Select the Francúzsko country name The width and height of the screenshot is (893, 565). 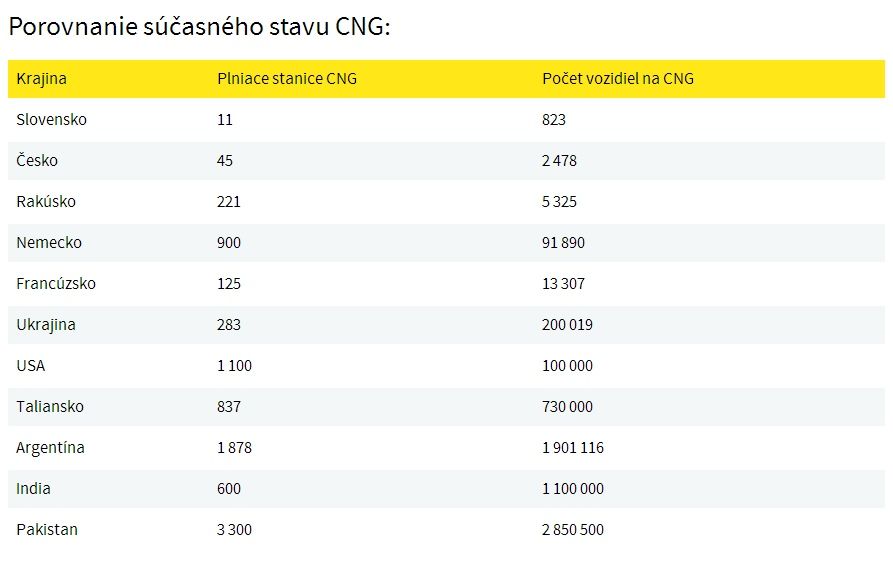click(56, 284)
